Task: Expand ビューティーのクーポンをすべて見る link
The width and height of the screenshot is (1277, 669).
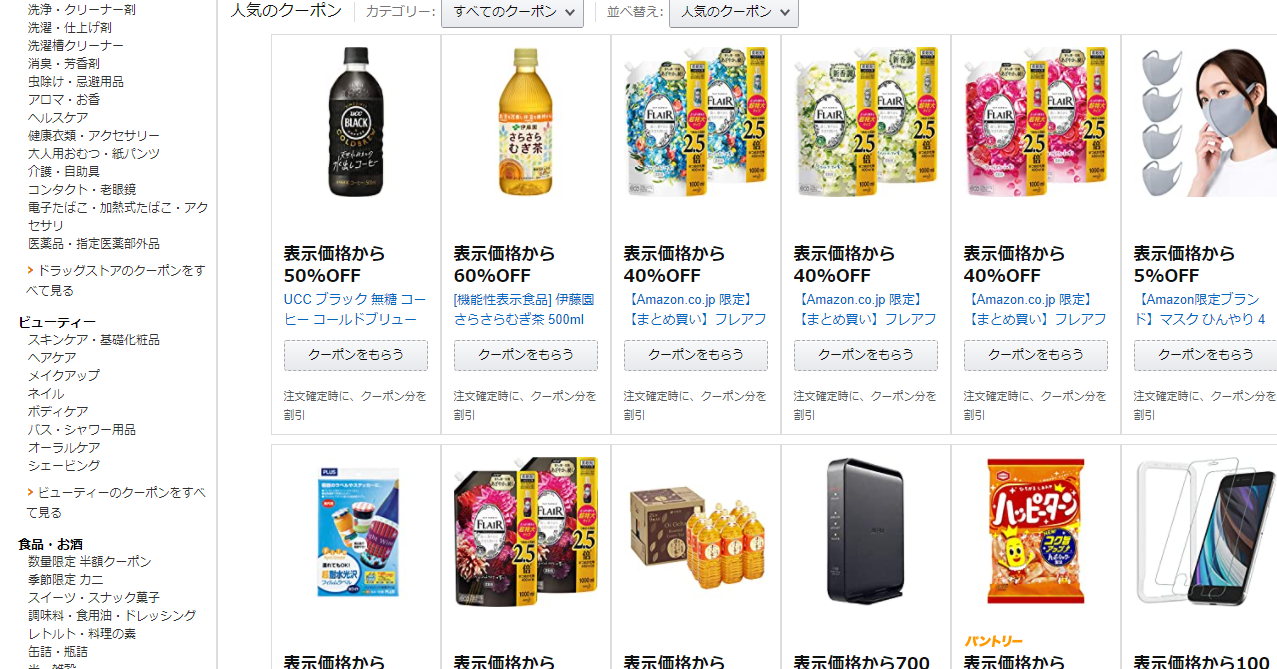Action: tap(116, 502)
